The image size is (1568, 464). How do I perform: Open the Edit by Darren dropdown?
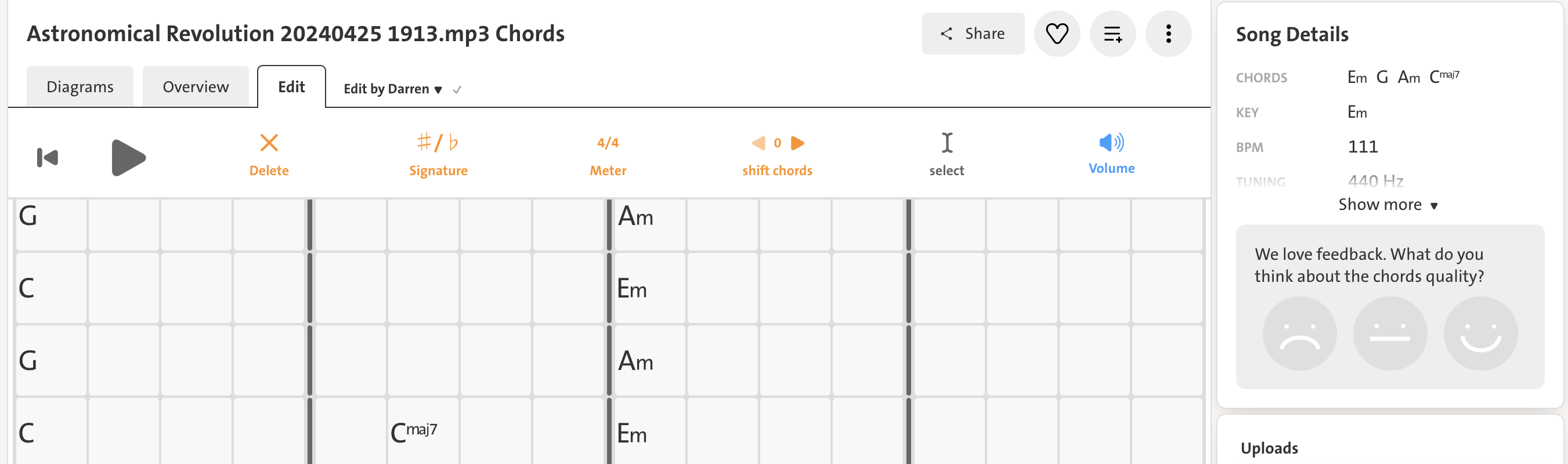point(393,89)
